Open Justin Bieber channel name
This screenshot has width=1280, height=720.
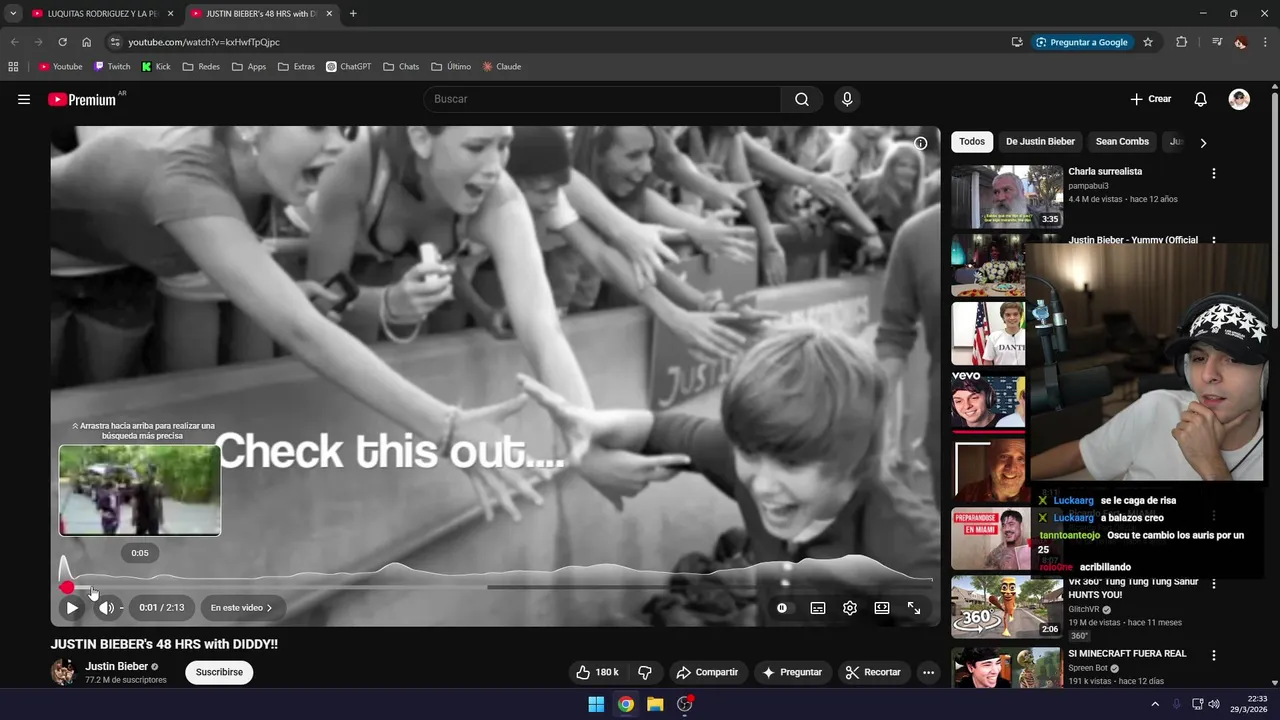pos(116,666)
